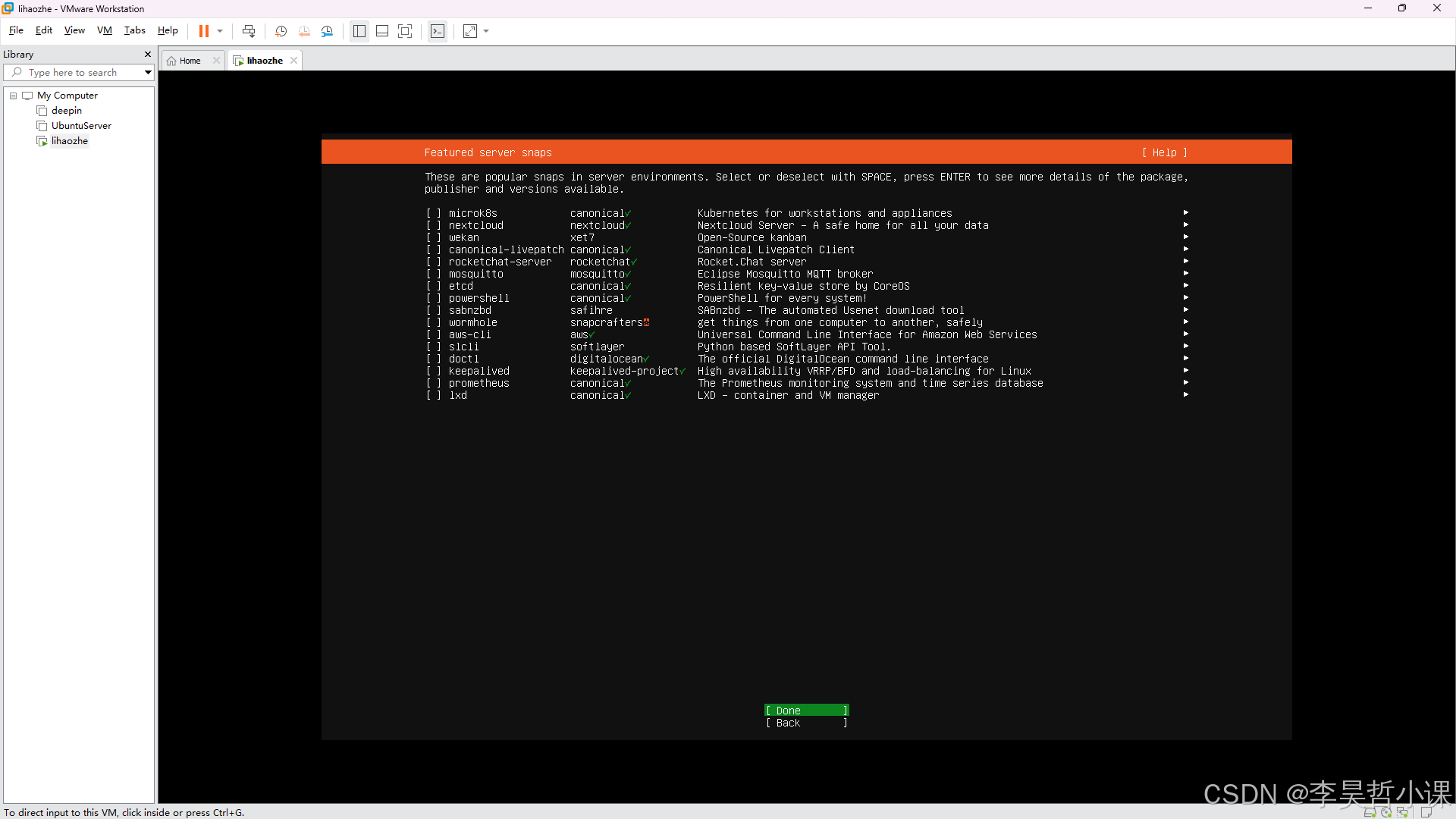The width and height of the screenshot is (1456, 819).
Task: Expand details arrow for sabnzbd row
Action: pos(1186,309)
